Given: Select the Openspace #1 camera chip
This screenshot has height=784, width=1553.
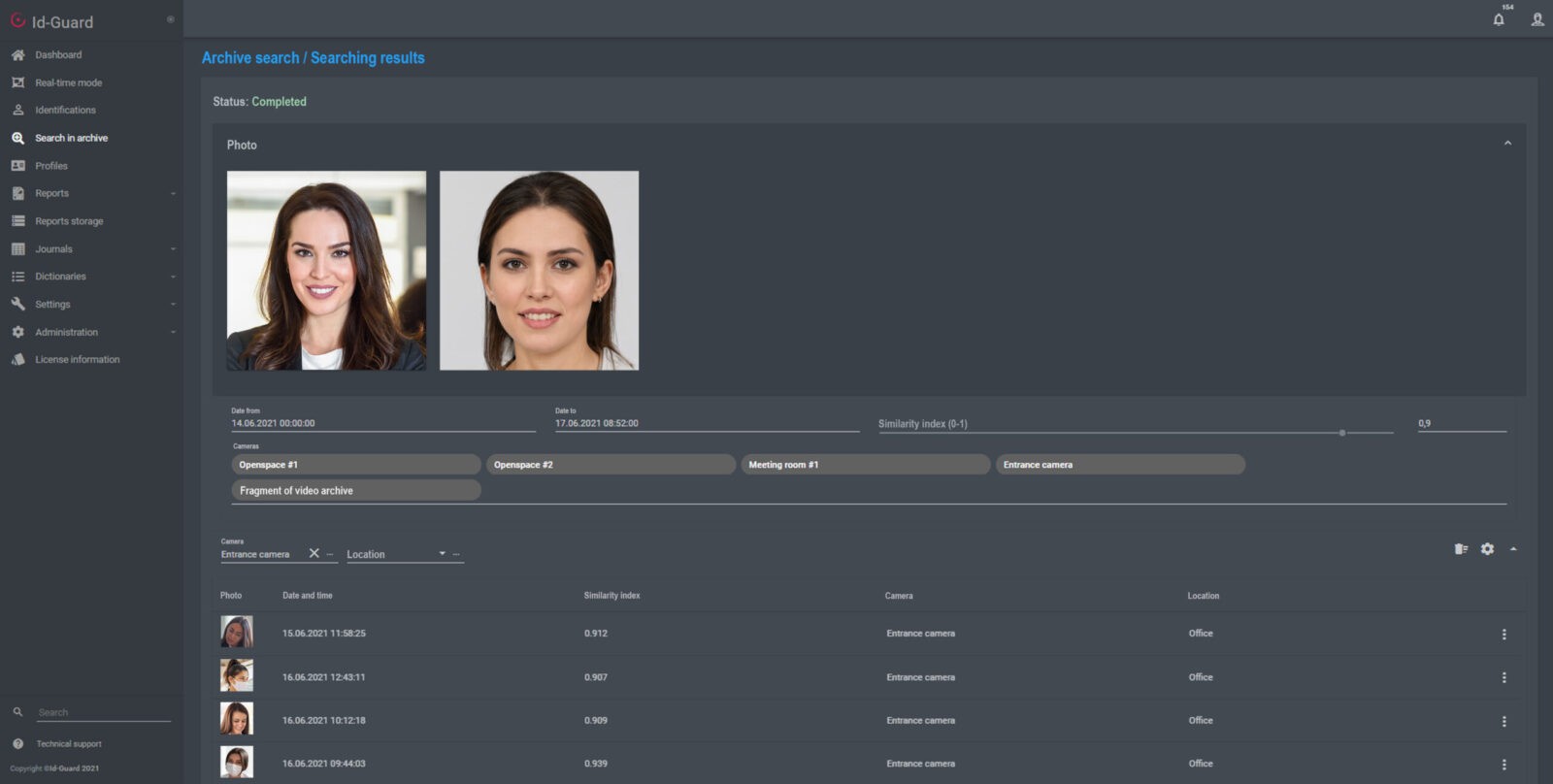Looking at the screenshot, I should 355,465.
